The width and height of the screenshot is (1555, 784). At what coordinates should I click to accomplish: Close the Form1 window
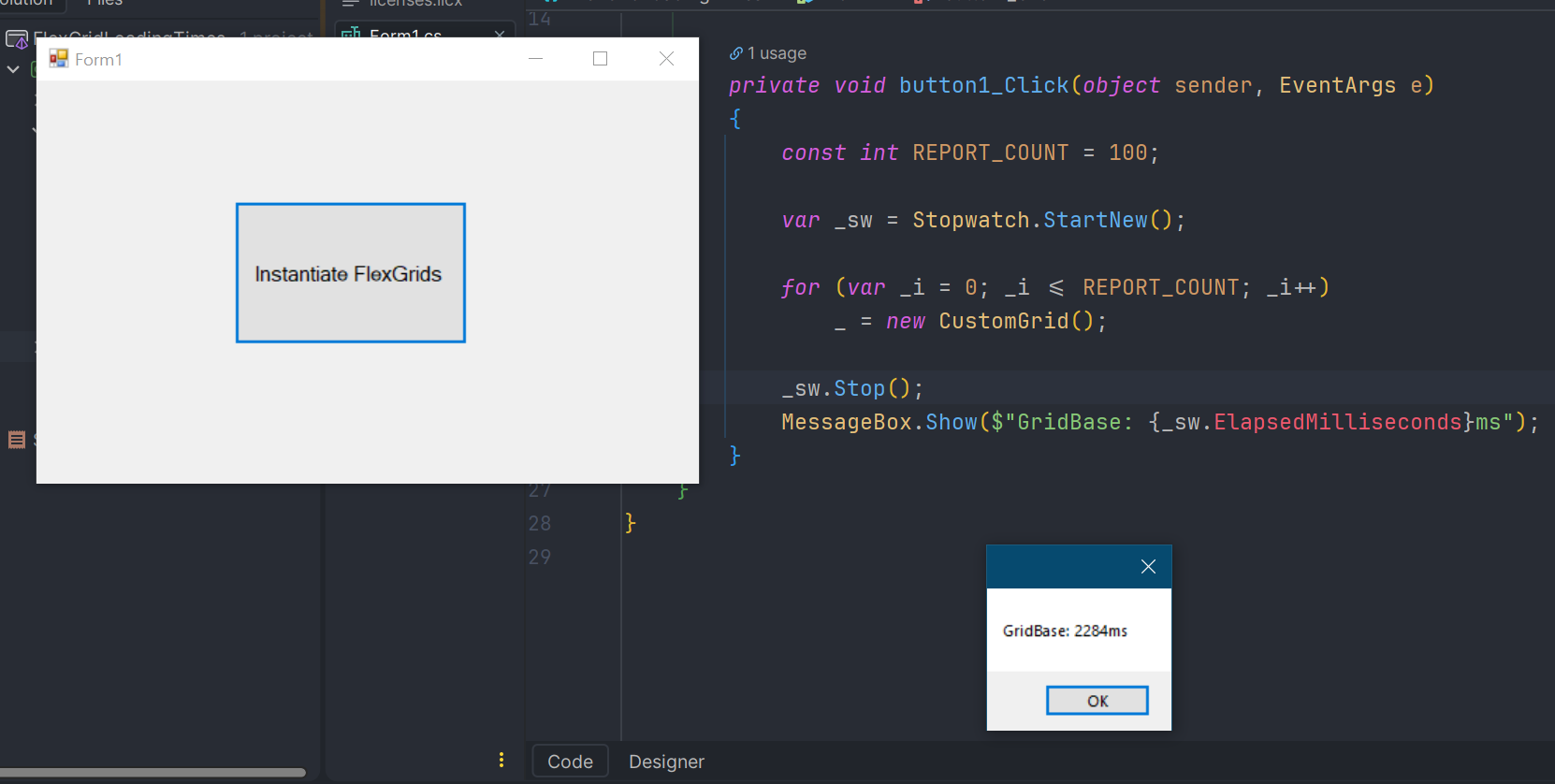666,59
